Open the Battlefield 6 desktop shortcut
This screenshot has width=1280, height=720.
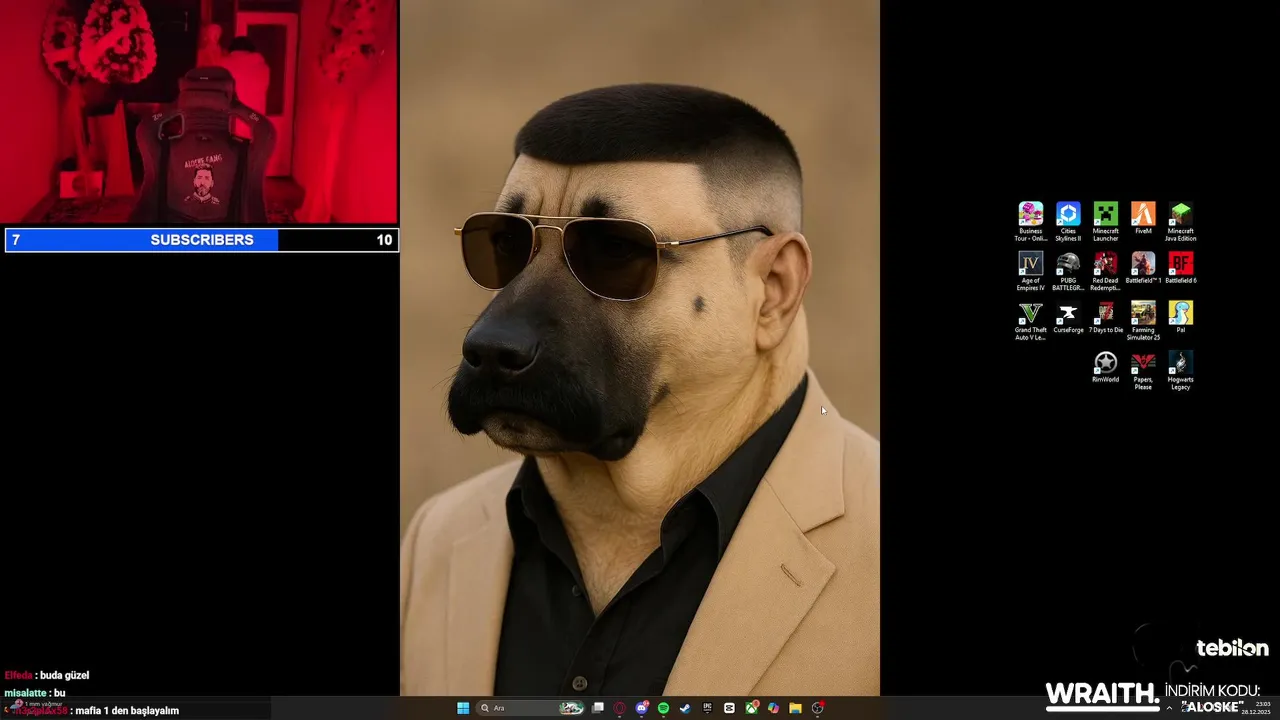1181,268
